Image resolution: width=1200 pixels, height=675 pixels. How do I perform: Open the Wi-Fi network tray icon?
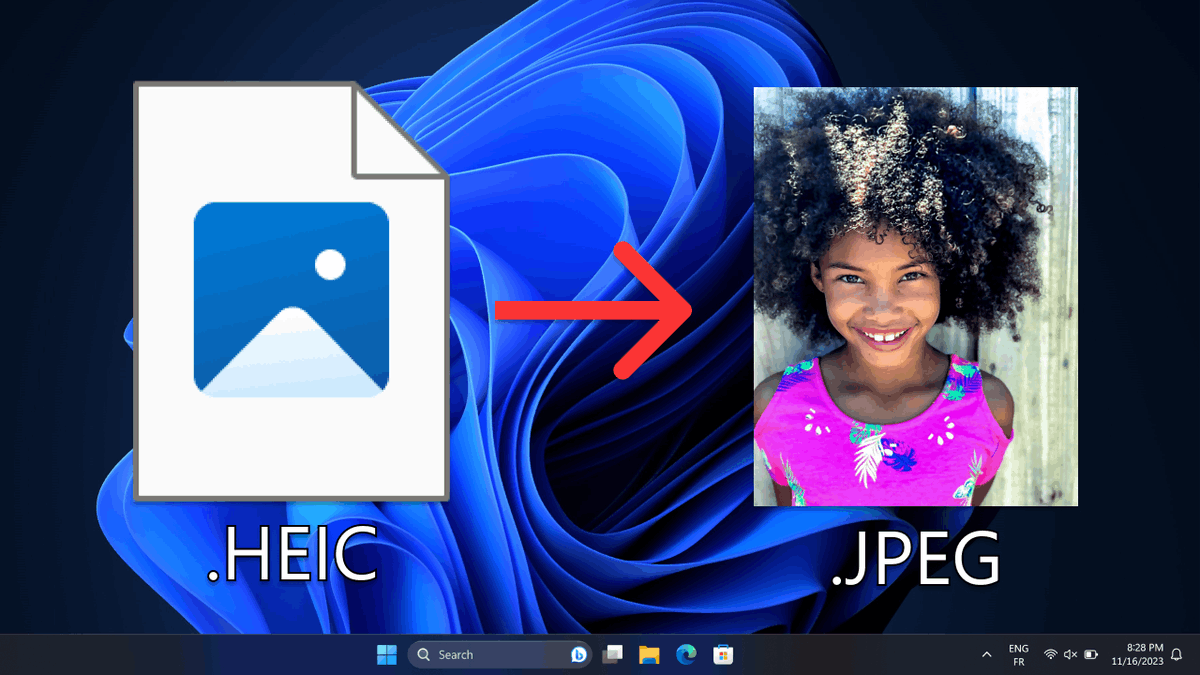(1050, 655)
